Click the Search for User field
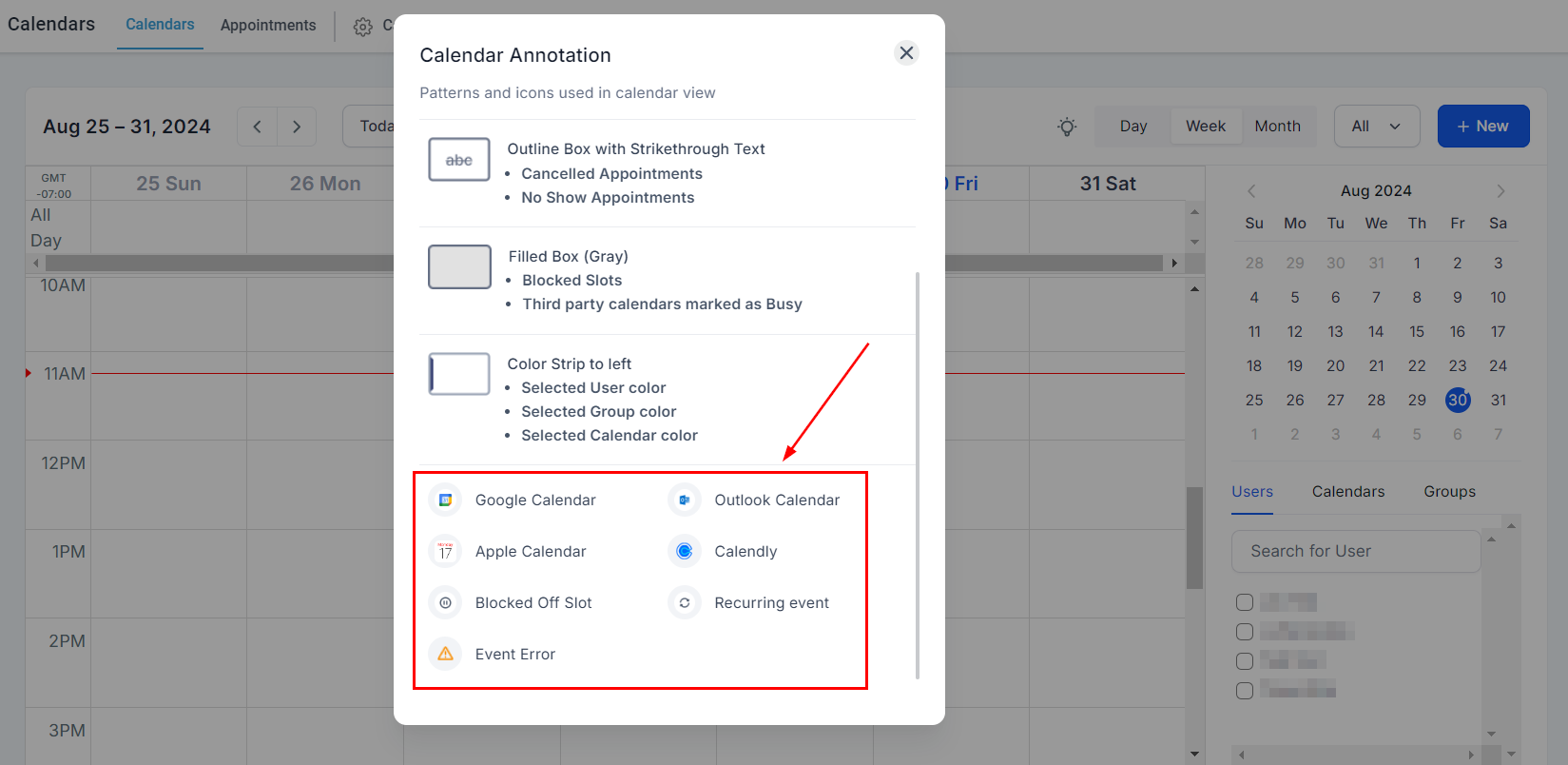The height and width of the screenshot is (765, 1568). tap(1355, 552)
